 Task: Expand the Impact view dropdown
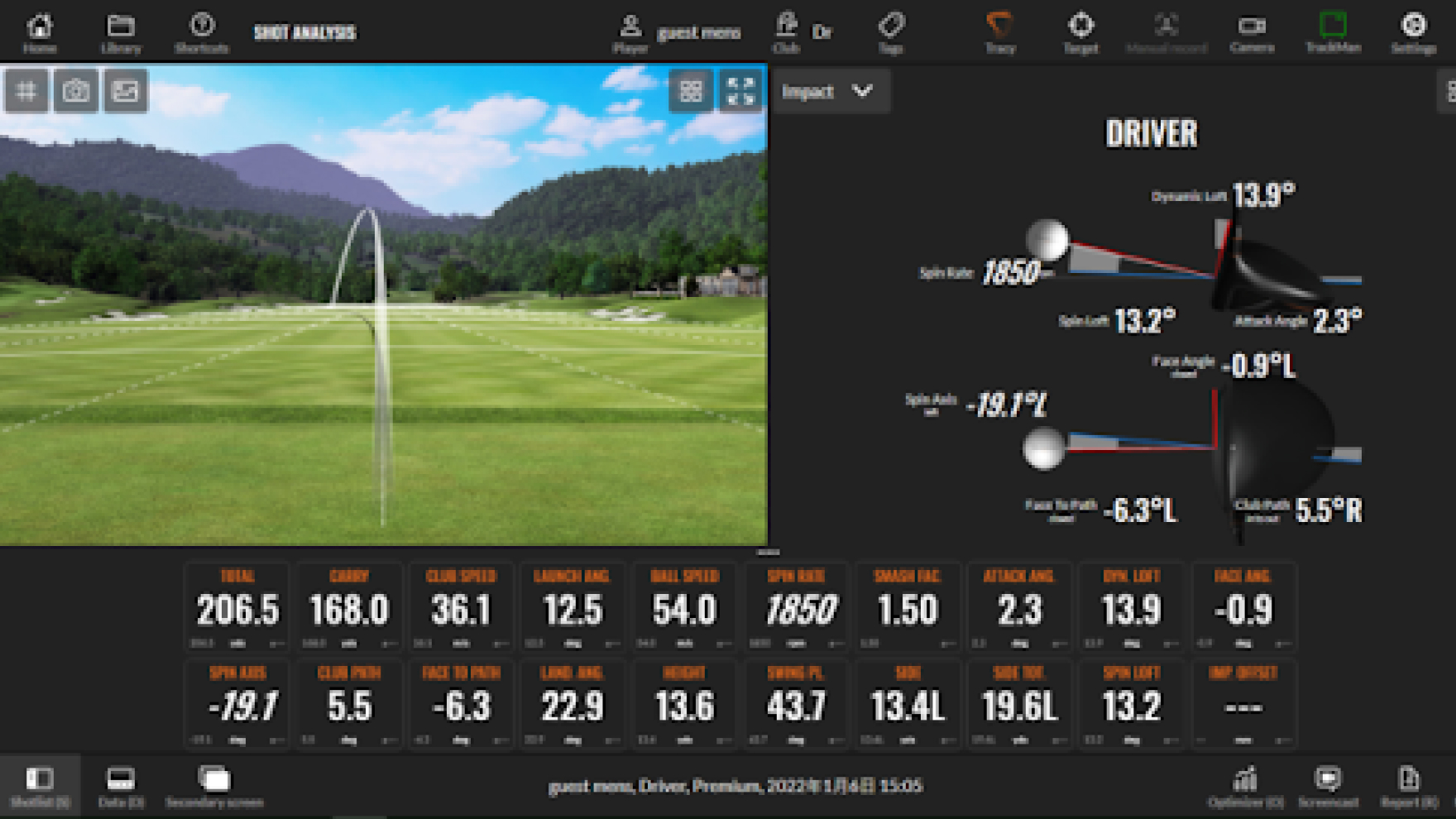pyautogui.click(x=828, y=91)
